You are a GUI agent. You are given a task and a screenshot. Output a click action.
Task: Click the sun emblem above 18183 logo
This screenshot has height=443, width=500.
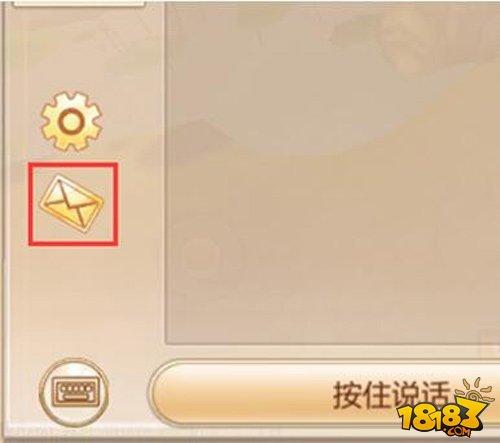pyautogui.click(x=473, y=391)
